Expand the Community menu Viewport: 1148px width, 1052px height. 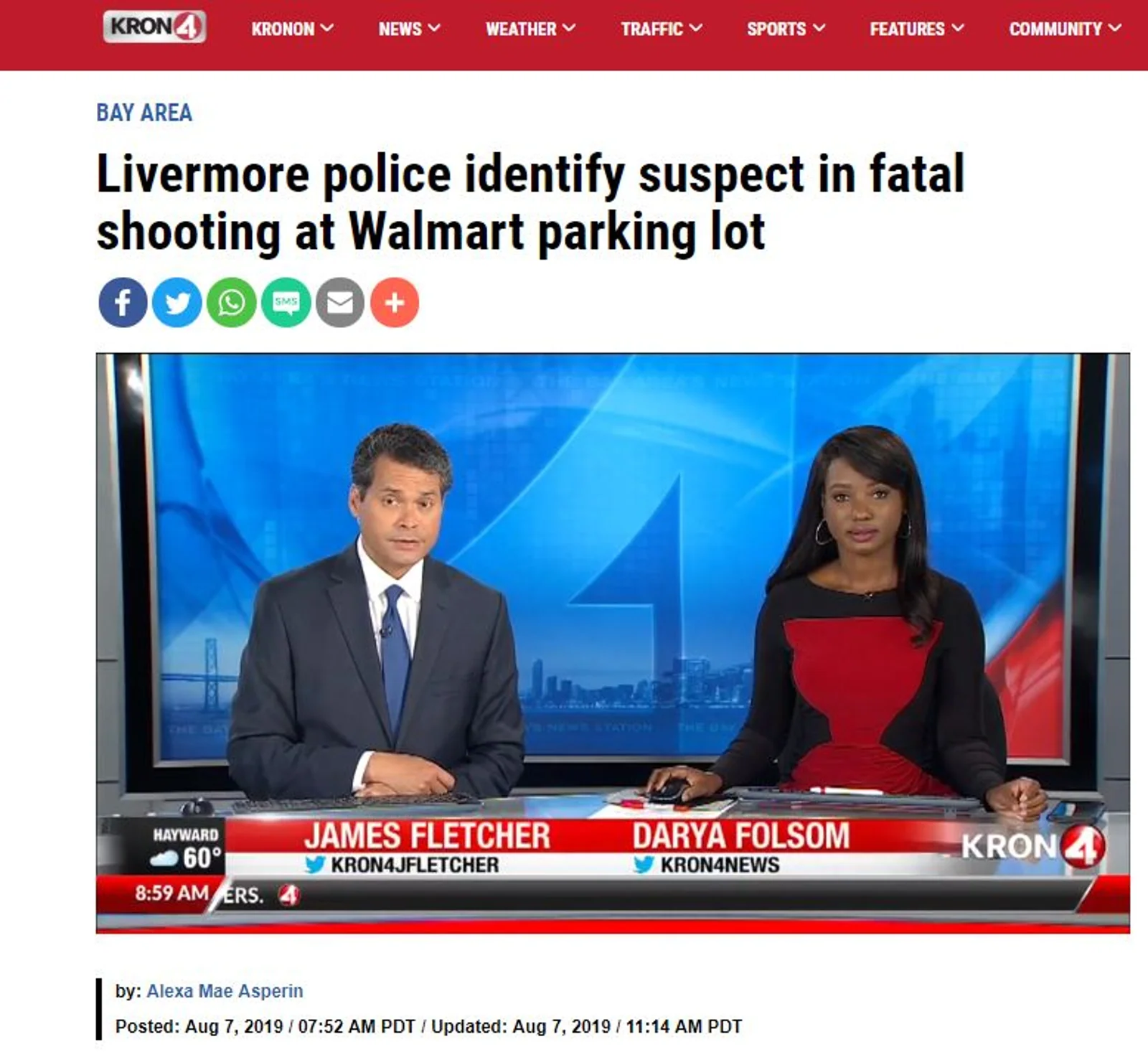pos(1065,29)
